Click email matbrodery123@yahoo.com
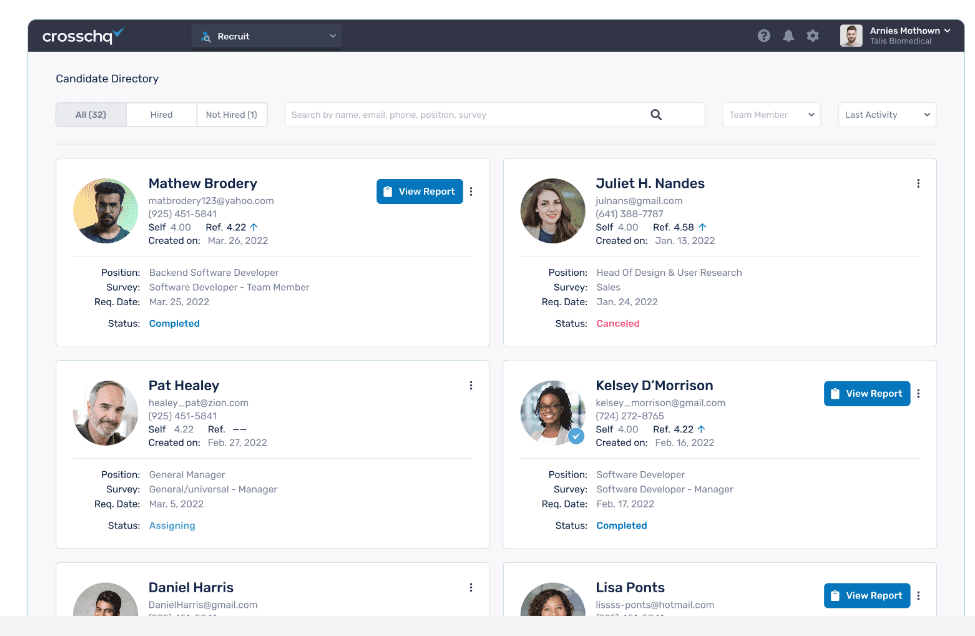Viewport: 975px width, 636px height. [211, 201]
